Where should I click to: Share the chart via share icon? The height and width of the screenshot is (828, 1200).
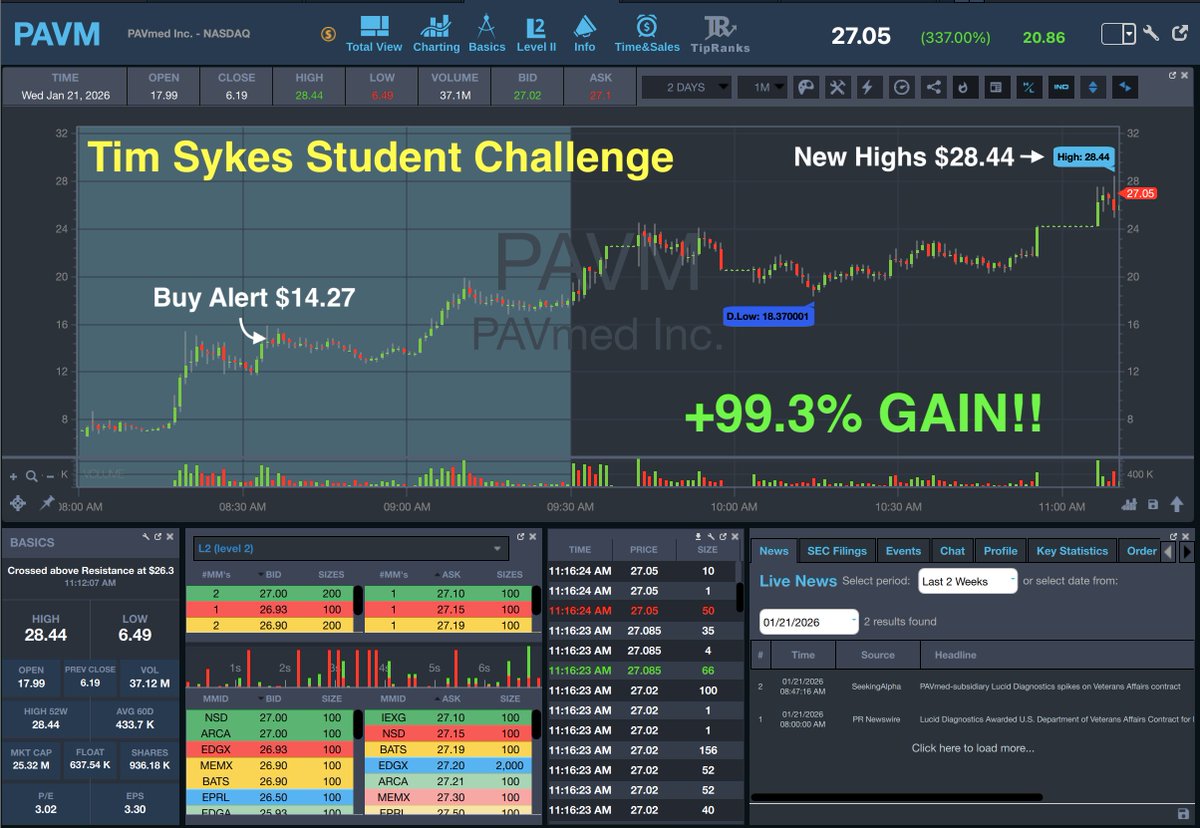coord(933,87)
